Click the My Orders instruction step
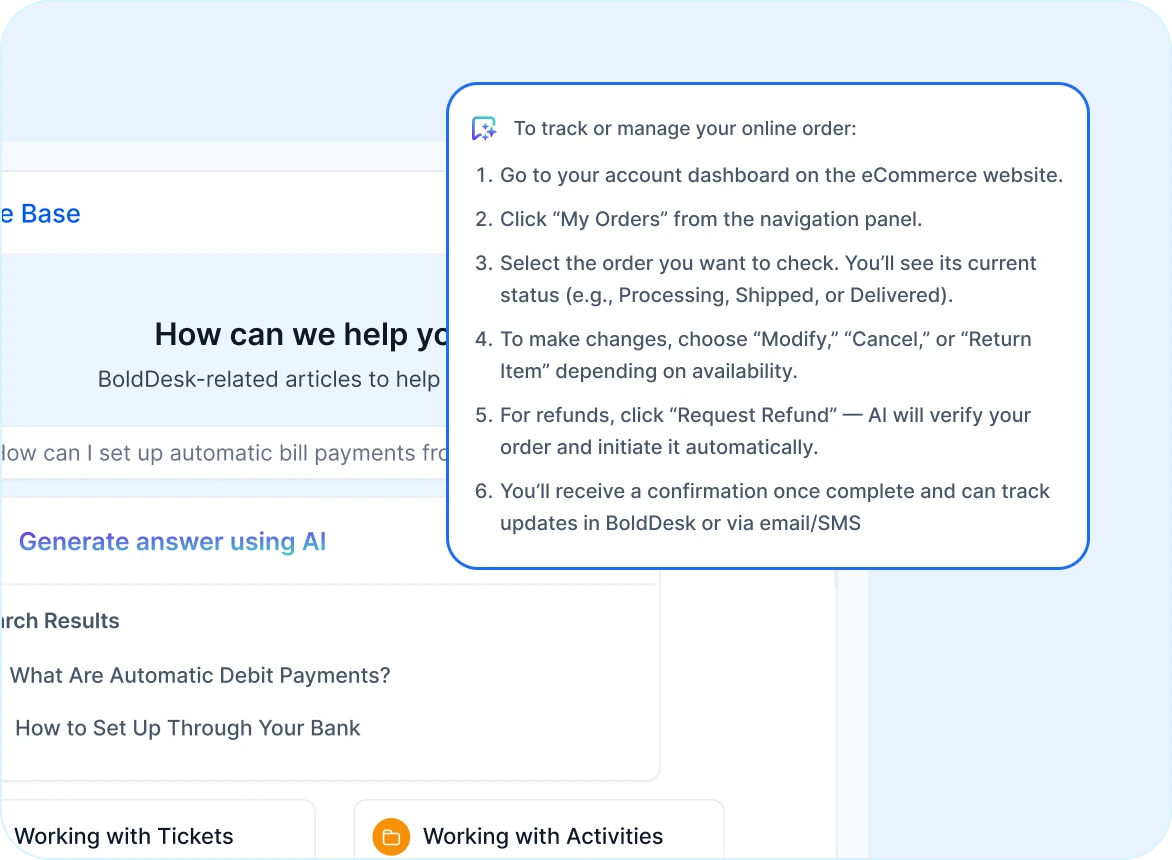This screenshot has height=860, width=1172. pos(710,219)
